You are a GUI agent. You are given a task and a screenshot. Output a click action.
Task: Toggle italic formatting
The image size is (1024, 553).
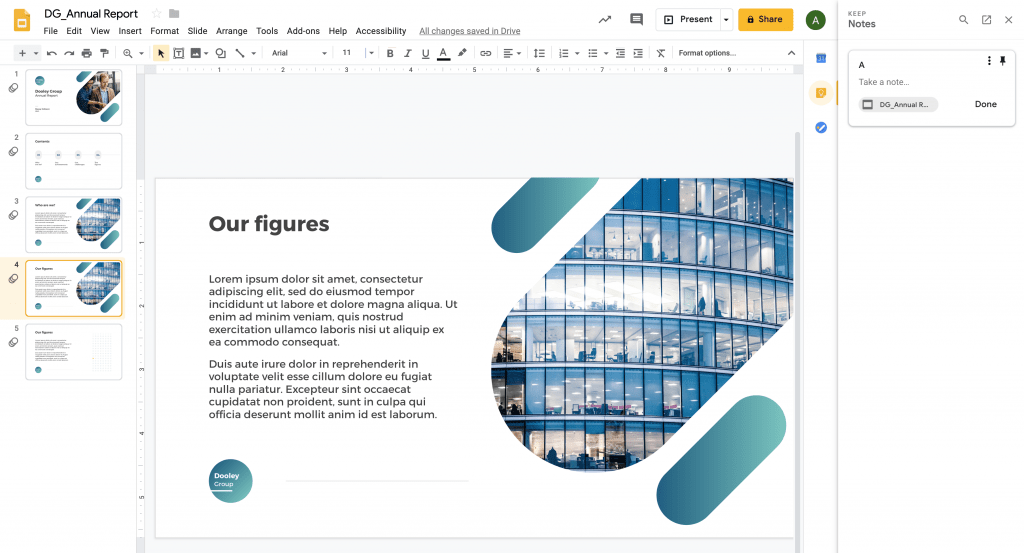[x=408, y=53]
